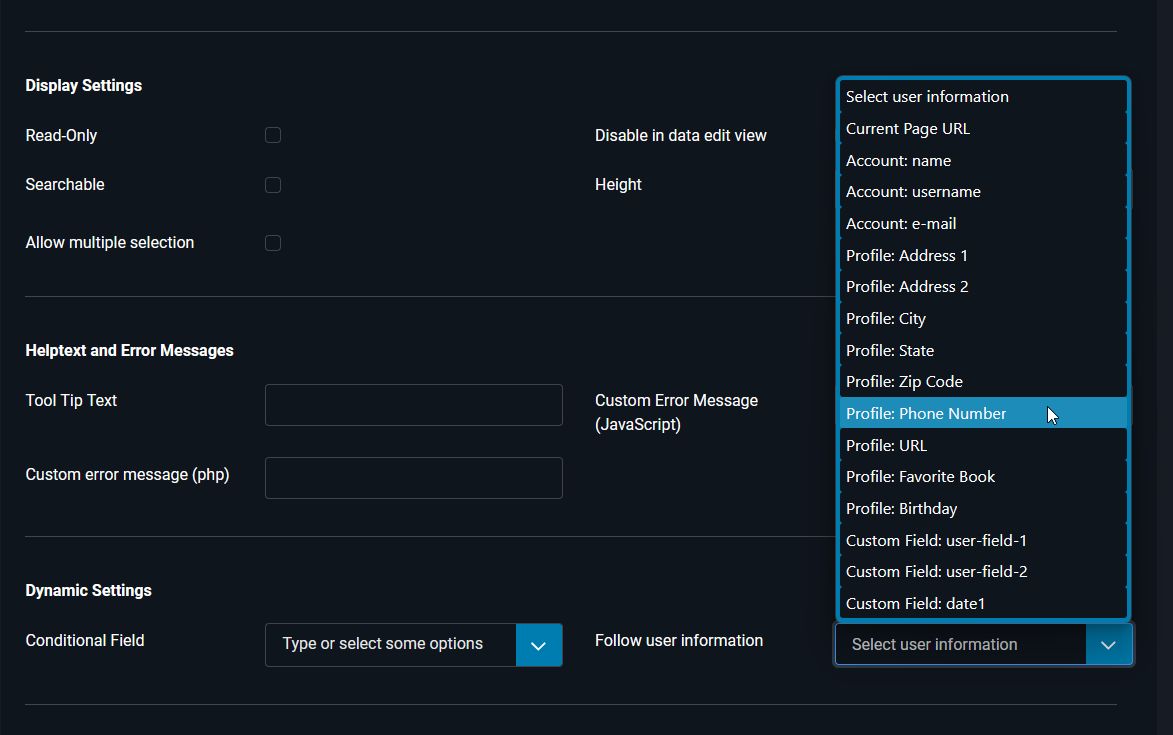Select "Profile: Phone Number" from the list

(x=925, y=413)
